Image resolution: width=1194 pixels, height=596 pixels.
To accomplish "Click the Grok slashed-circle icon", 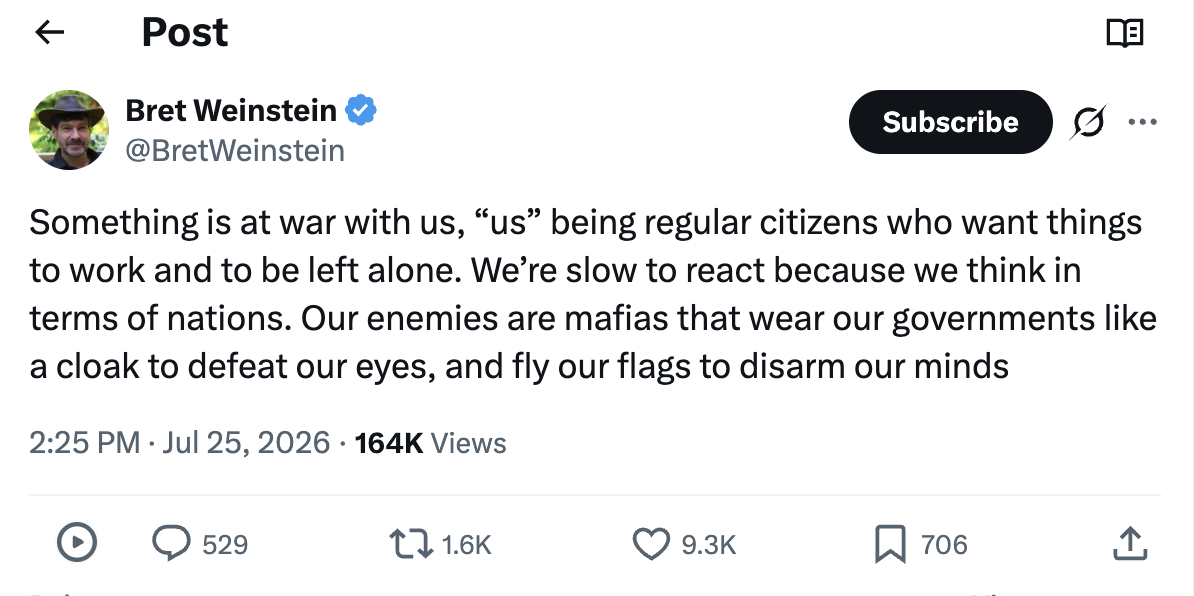I will (1087, 122).
